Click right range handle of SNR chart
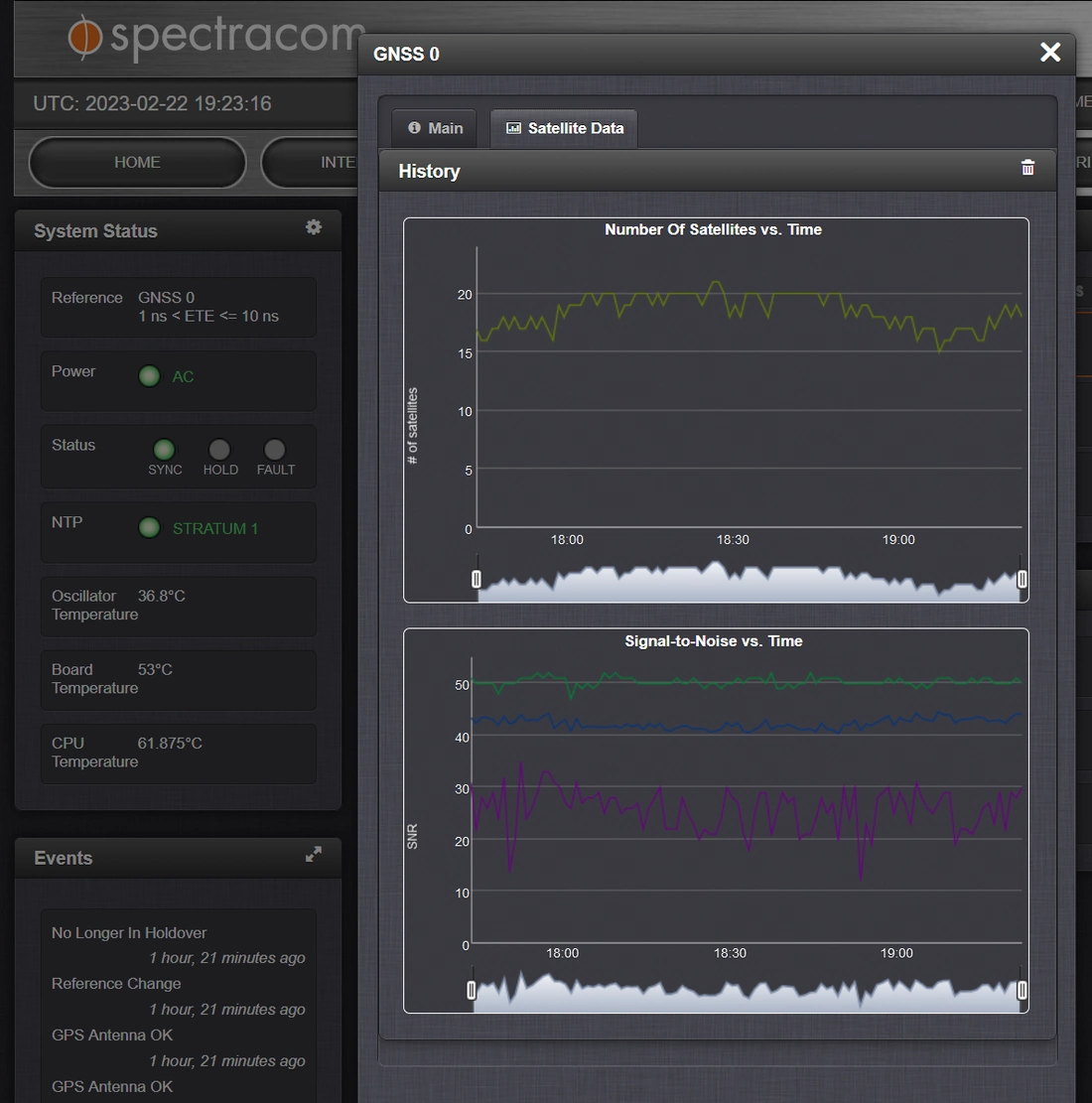The height and width of the screenshot is (1103, 1092). tap(1022, 991)
